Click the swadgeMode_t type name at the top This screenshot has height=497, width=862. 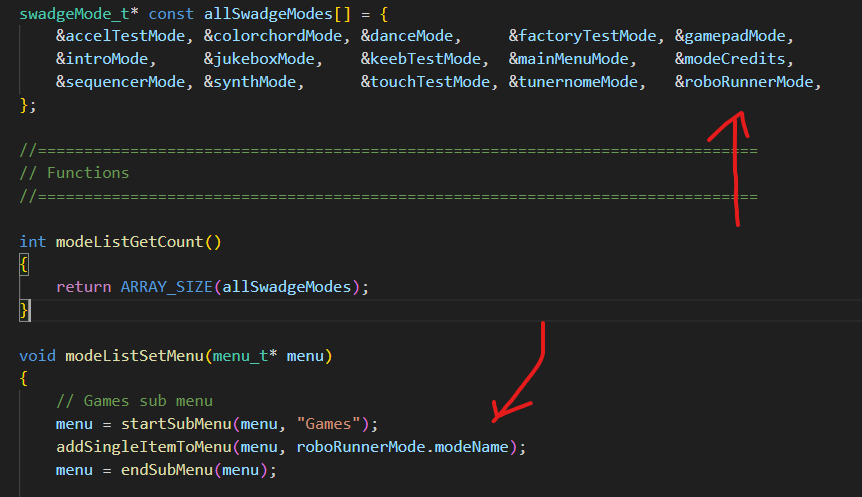74,14
